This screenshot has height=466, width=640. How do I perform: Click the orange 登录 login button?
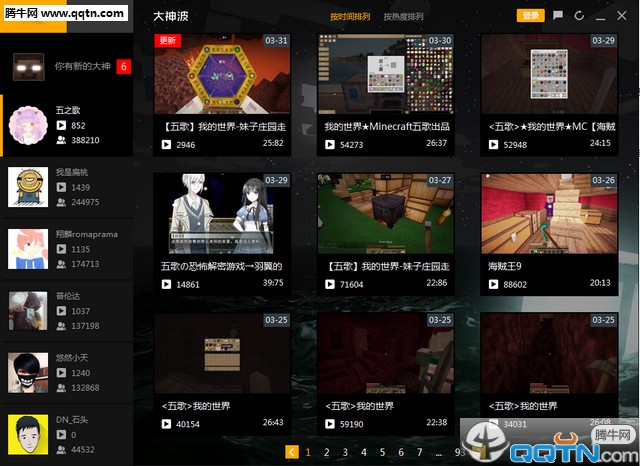click(530, 16)
